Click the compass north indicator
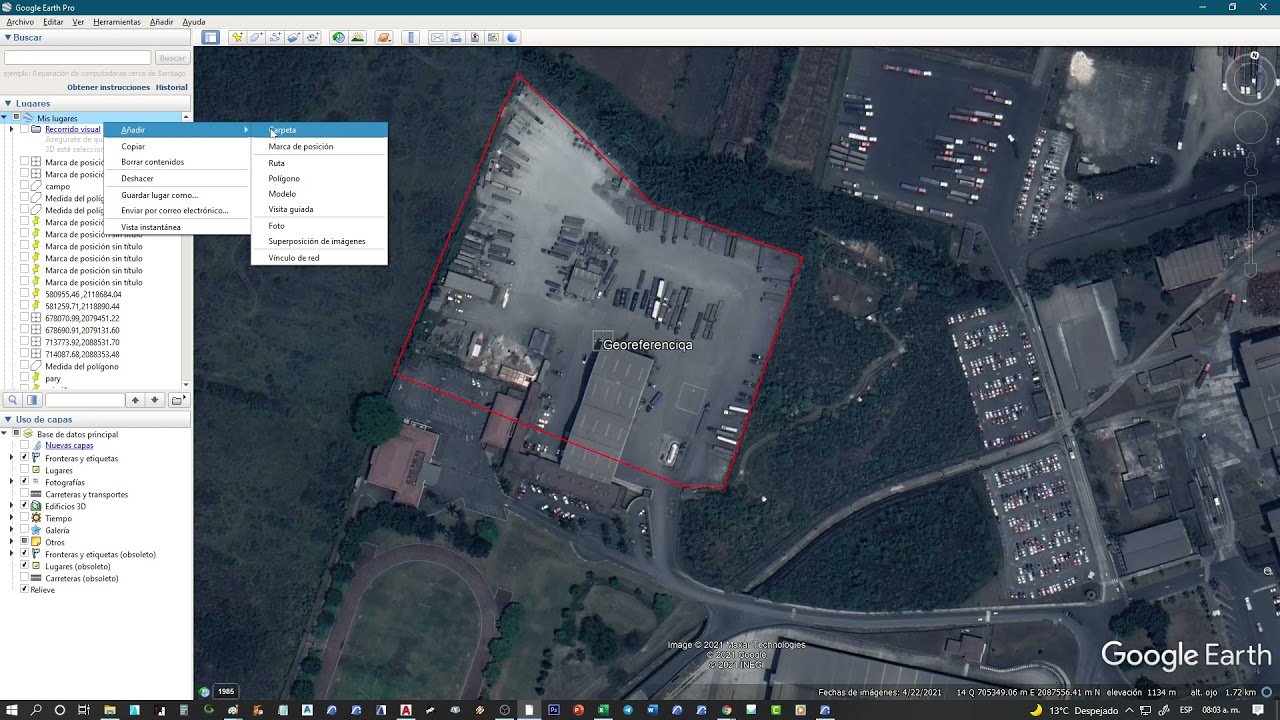 tap(1255, 56)
